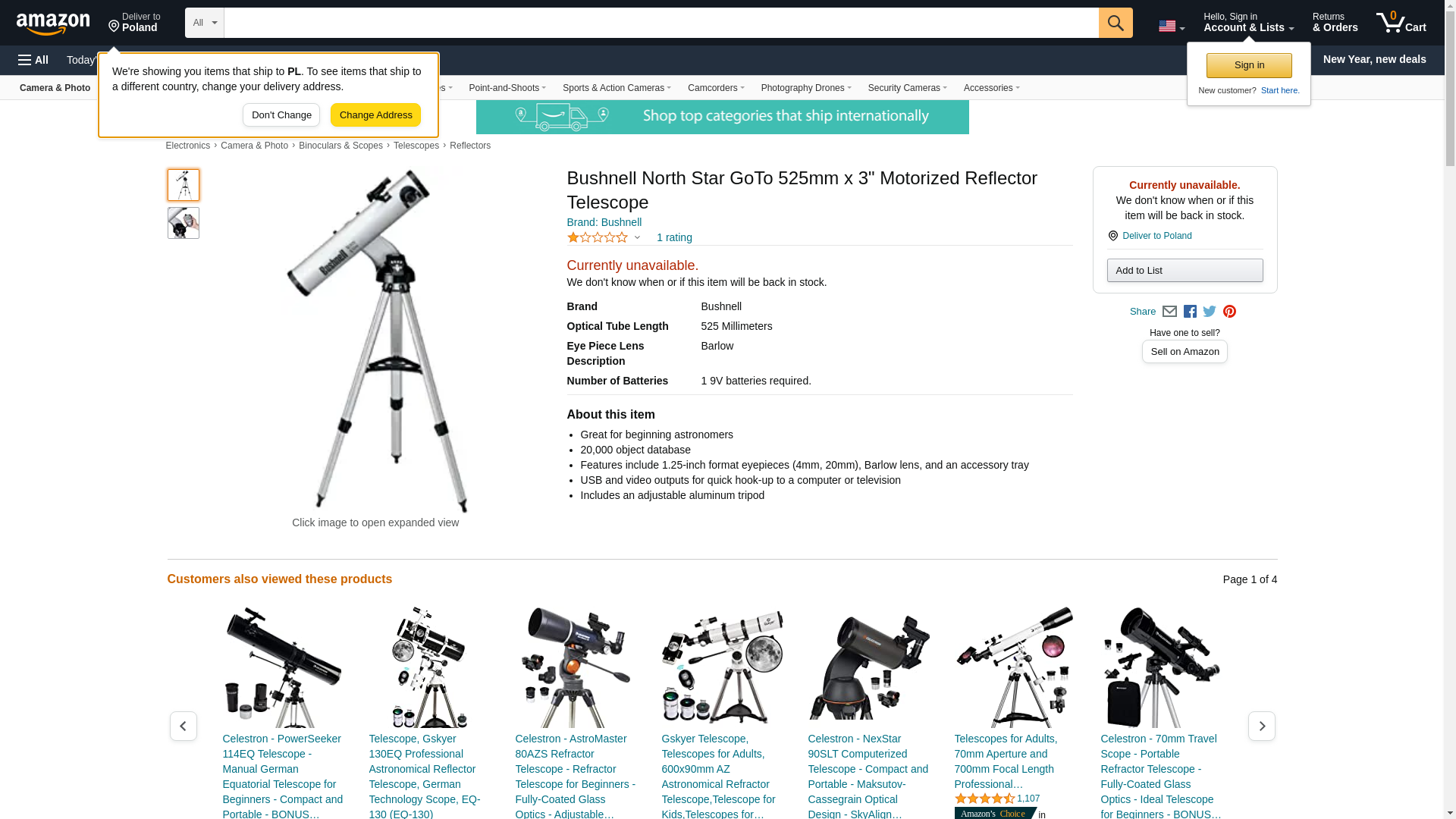Focus the Amazon search input field
Image resolution: width=1456 pixels, height=819 pixels.
pos(661,23)
